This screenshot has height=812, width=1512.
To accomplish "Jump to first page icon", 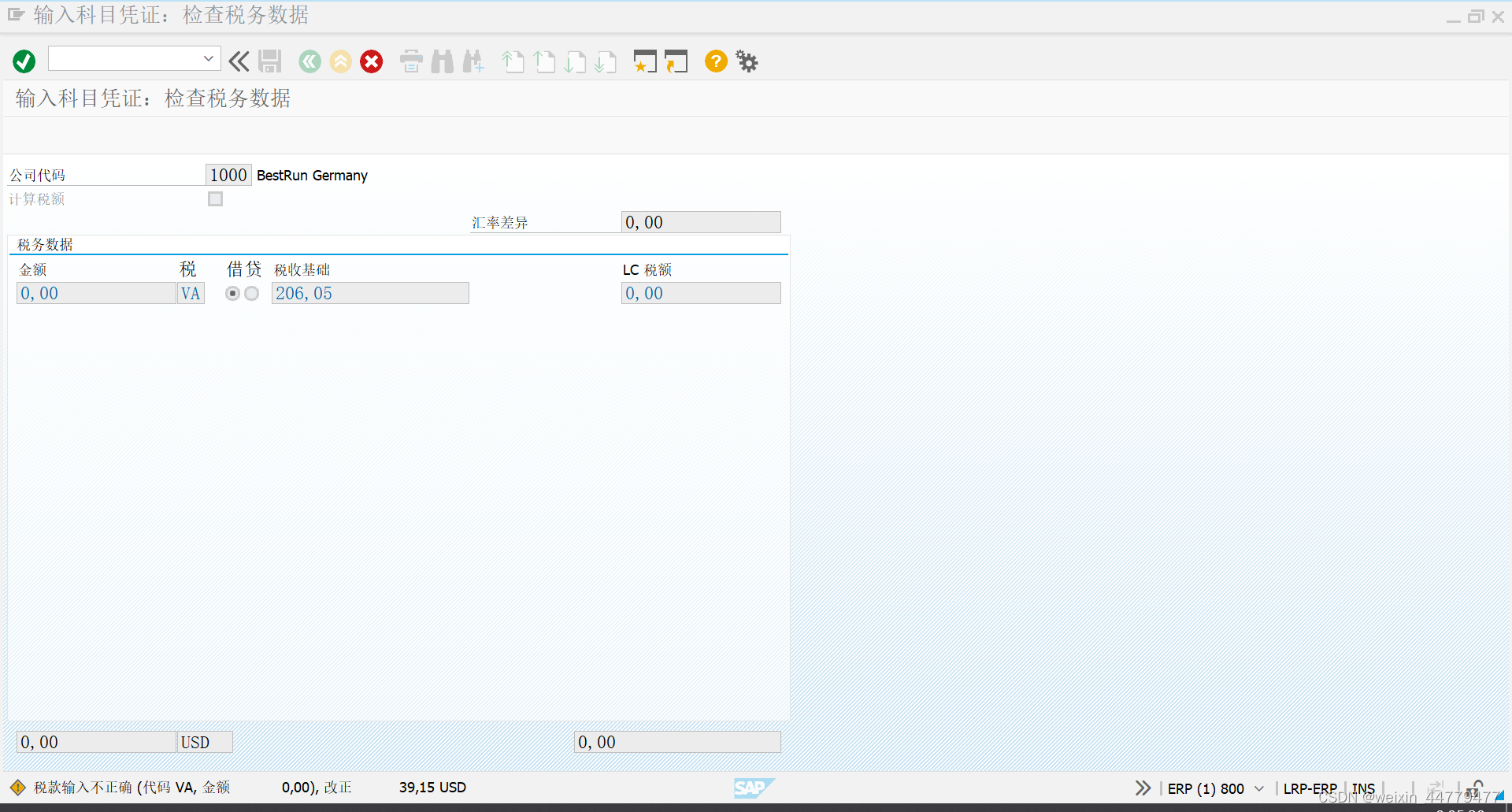I will (513, 61).
